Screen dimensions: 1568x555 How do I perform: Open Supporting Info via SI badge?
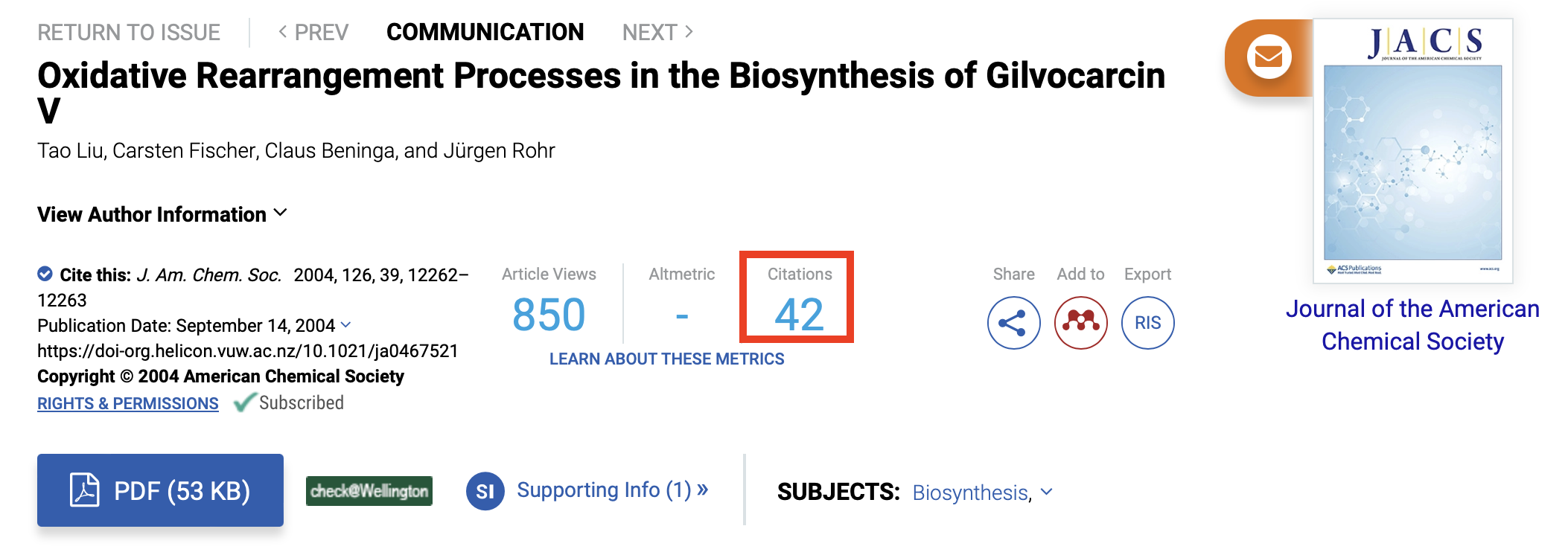(x=485, y=491)
